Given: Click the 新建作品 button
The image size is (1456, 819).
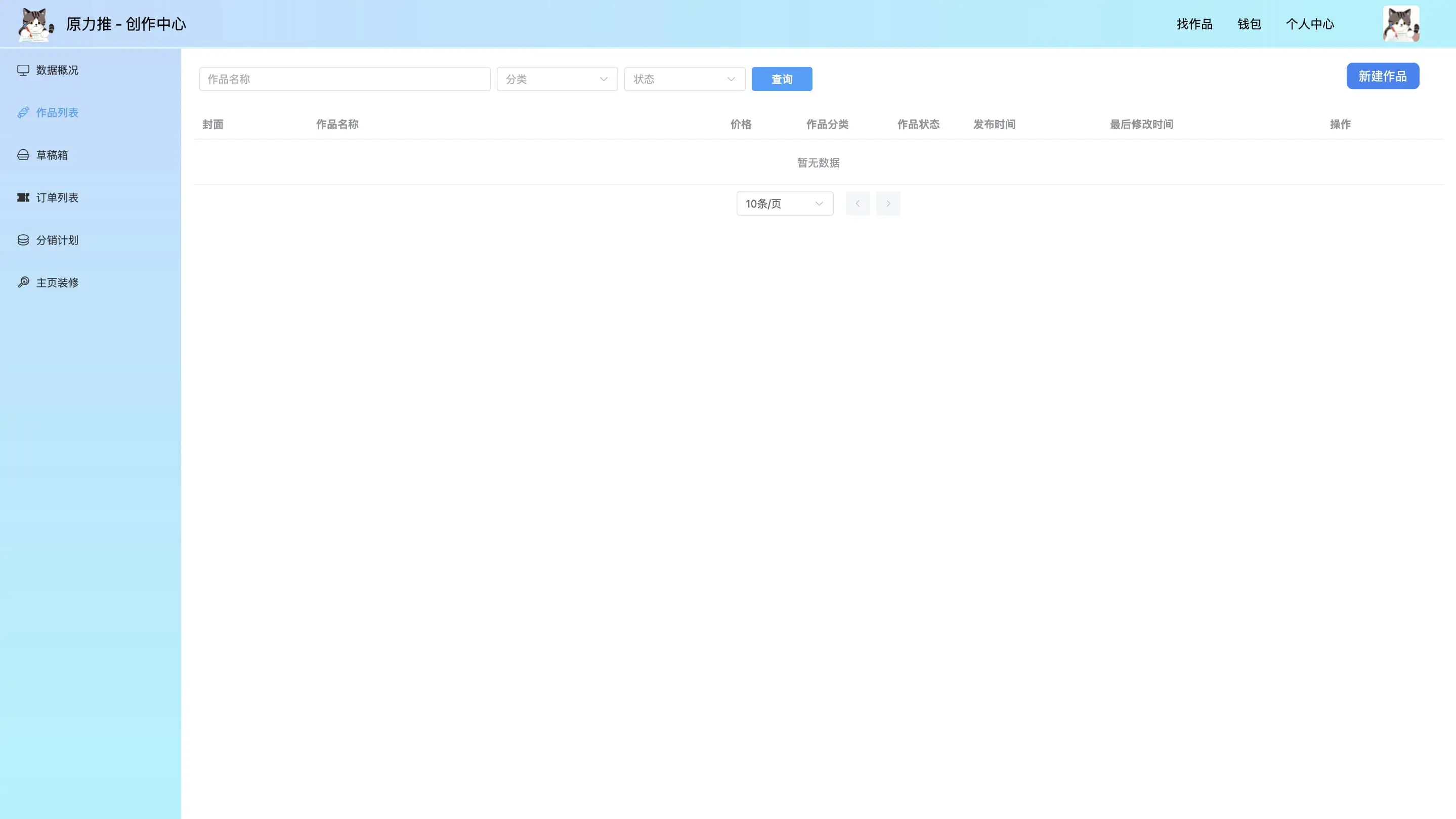Looking at the screenshot, I should click(1383, 76).
